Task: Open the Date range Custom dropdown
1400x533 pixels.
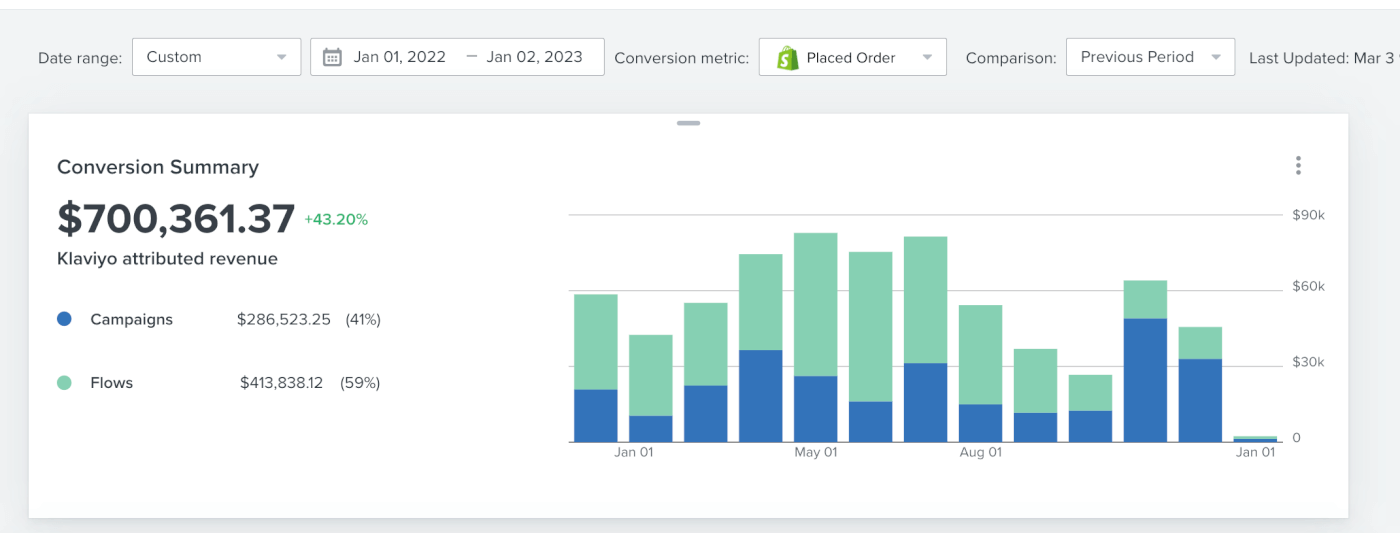Action: point(216,57)
